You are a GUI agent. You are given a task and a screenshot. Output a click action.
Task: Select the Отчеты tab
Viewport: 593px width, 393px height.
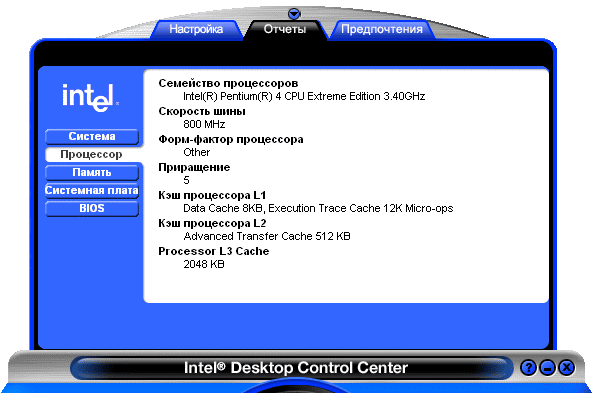(285, 29)
